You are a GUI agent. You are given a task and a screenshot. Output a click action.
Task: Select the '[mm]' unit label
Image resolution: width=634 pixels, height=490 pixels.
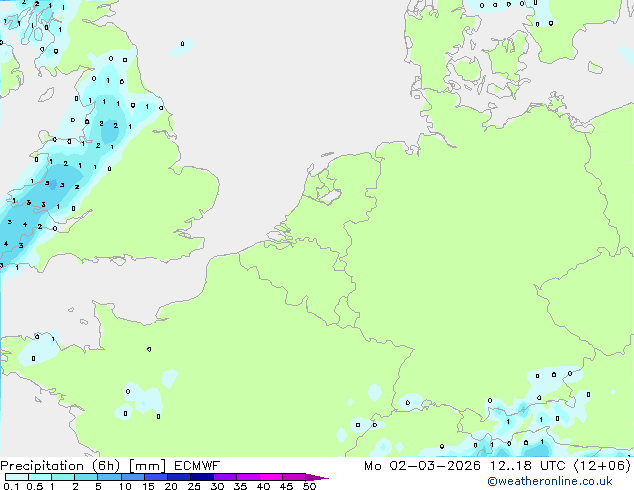tap(147, 466)
